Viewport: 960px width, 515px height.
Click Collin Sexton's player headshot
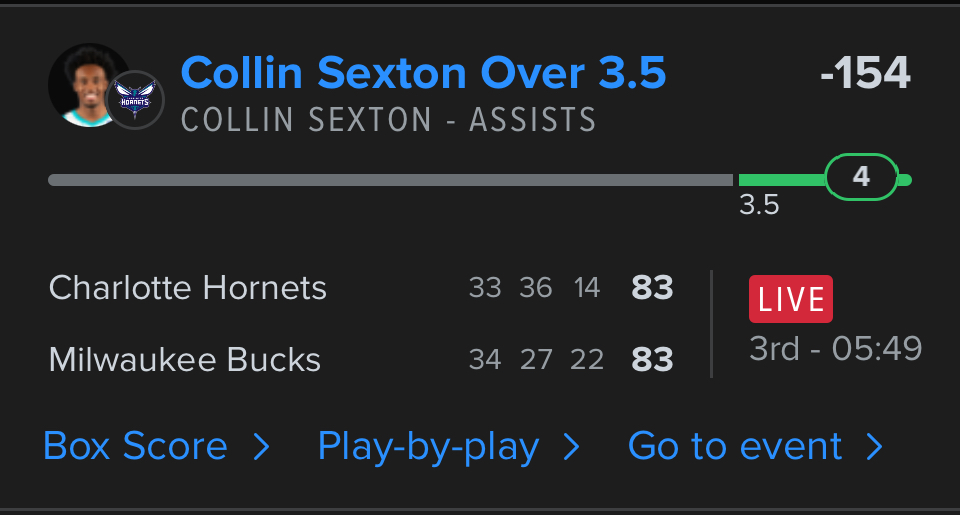[x=82, y=83]
